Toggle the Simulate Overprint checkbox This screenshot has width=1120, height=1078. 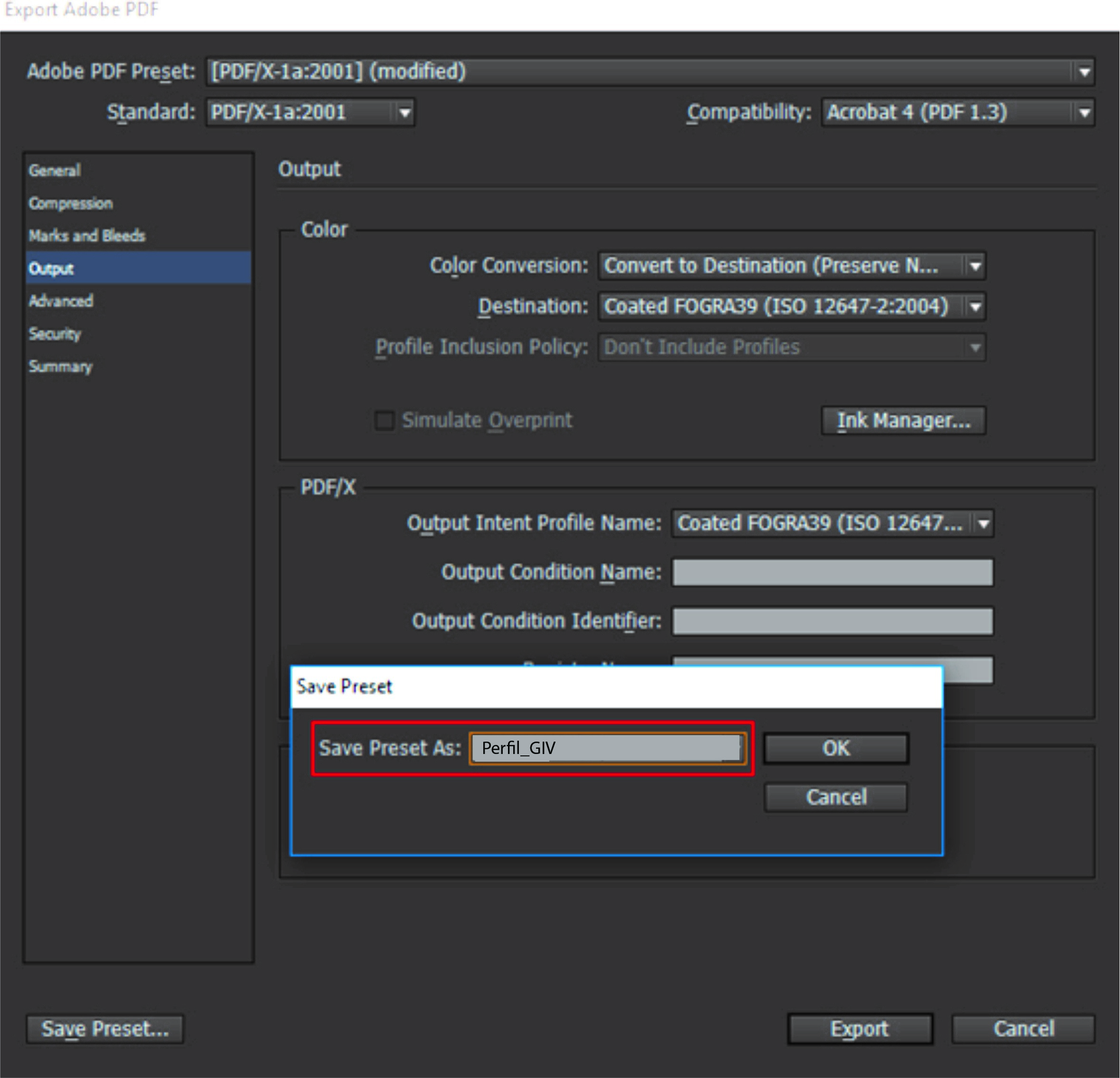point(384,420)
